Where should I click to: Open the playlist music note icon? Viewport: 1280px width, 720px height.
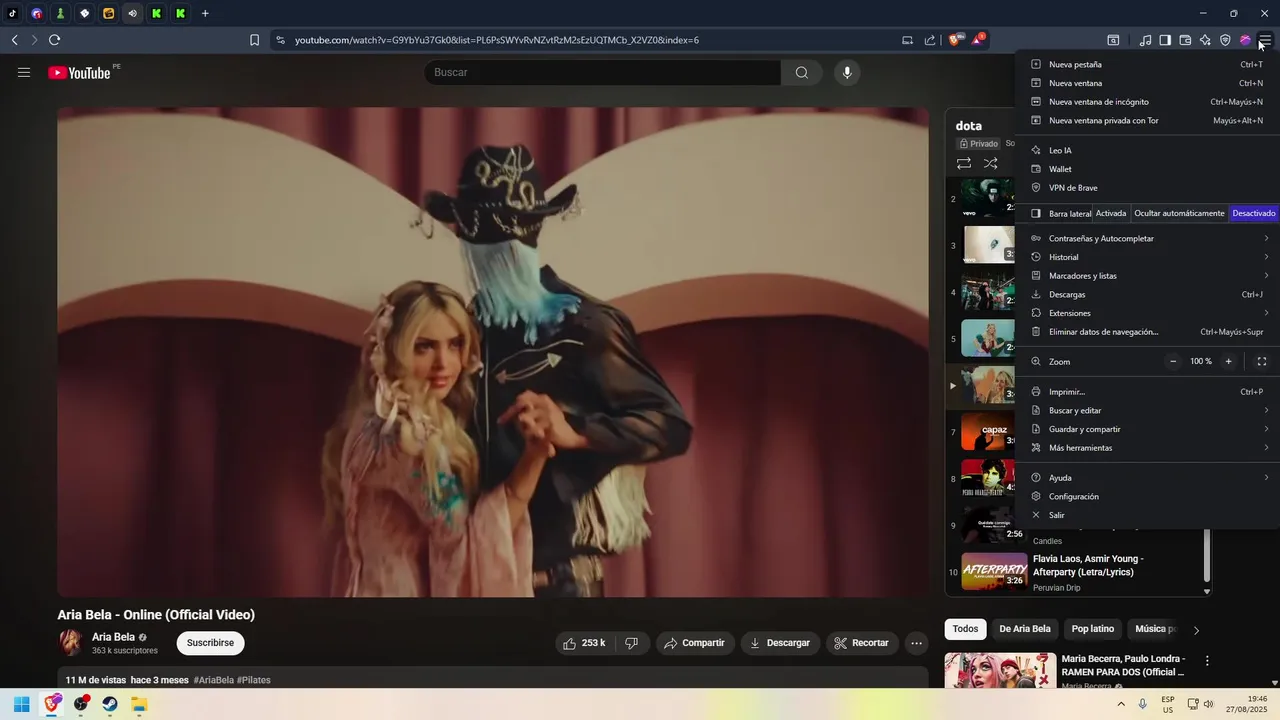[x=1145, y=40]
